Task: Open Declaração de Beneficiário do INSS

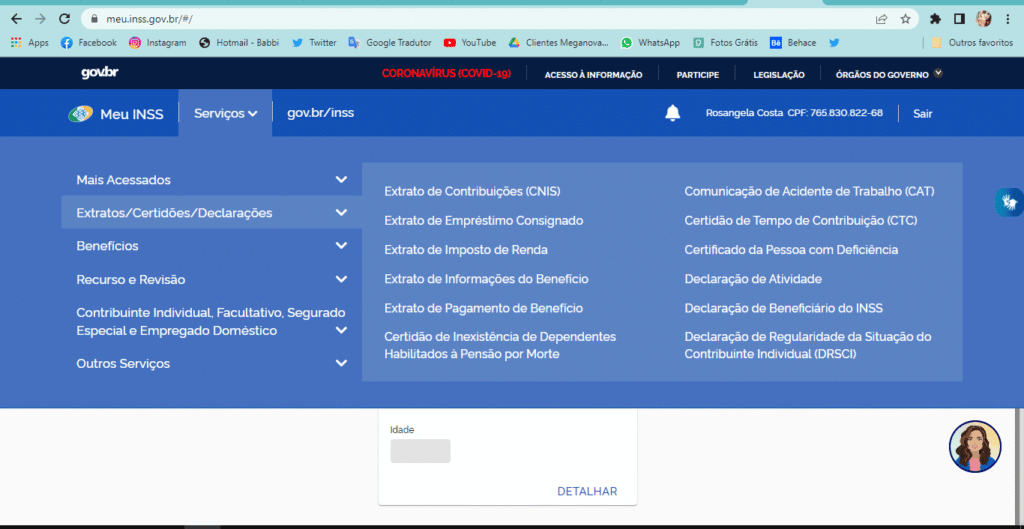Action: [x=783, y=308]
